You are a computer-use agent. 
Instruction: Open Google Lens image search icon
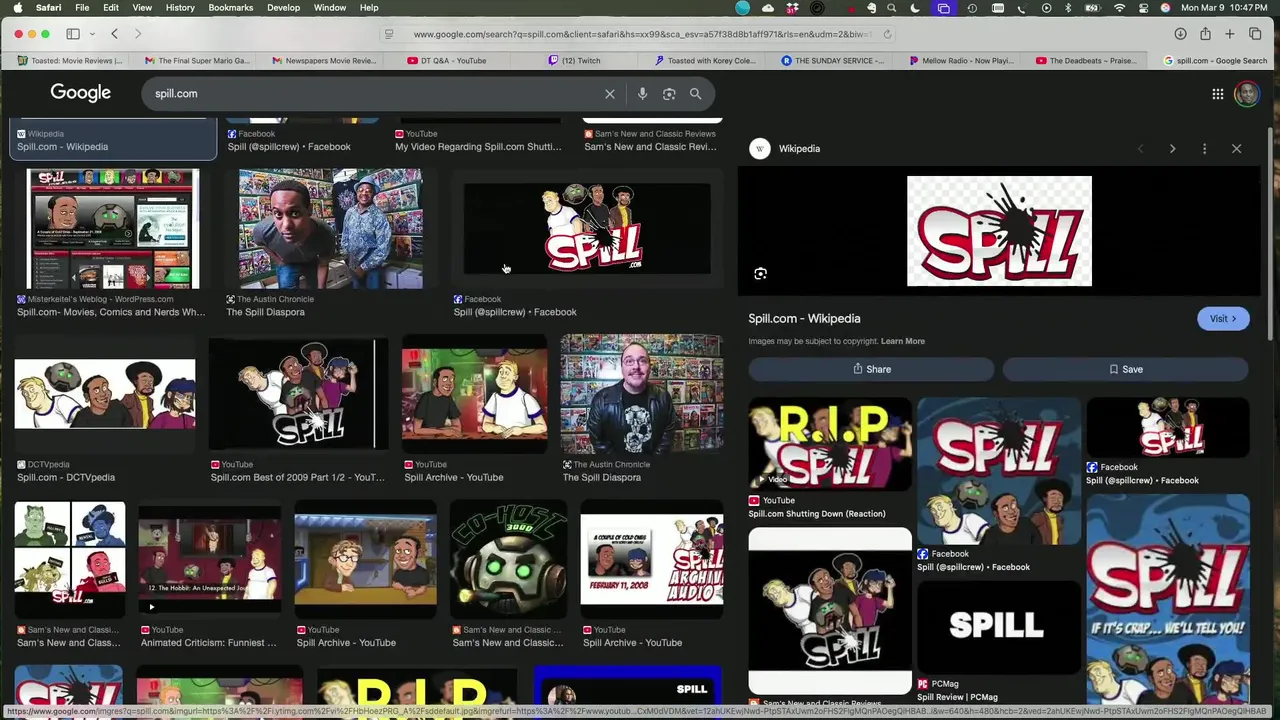click(669, 94)
